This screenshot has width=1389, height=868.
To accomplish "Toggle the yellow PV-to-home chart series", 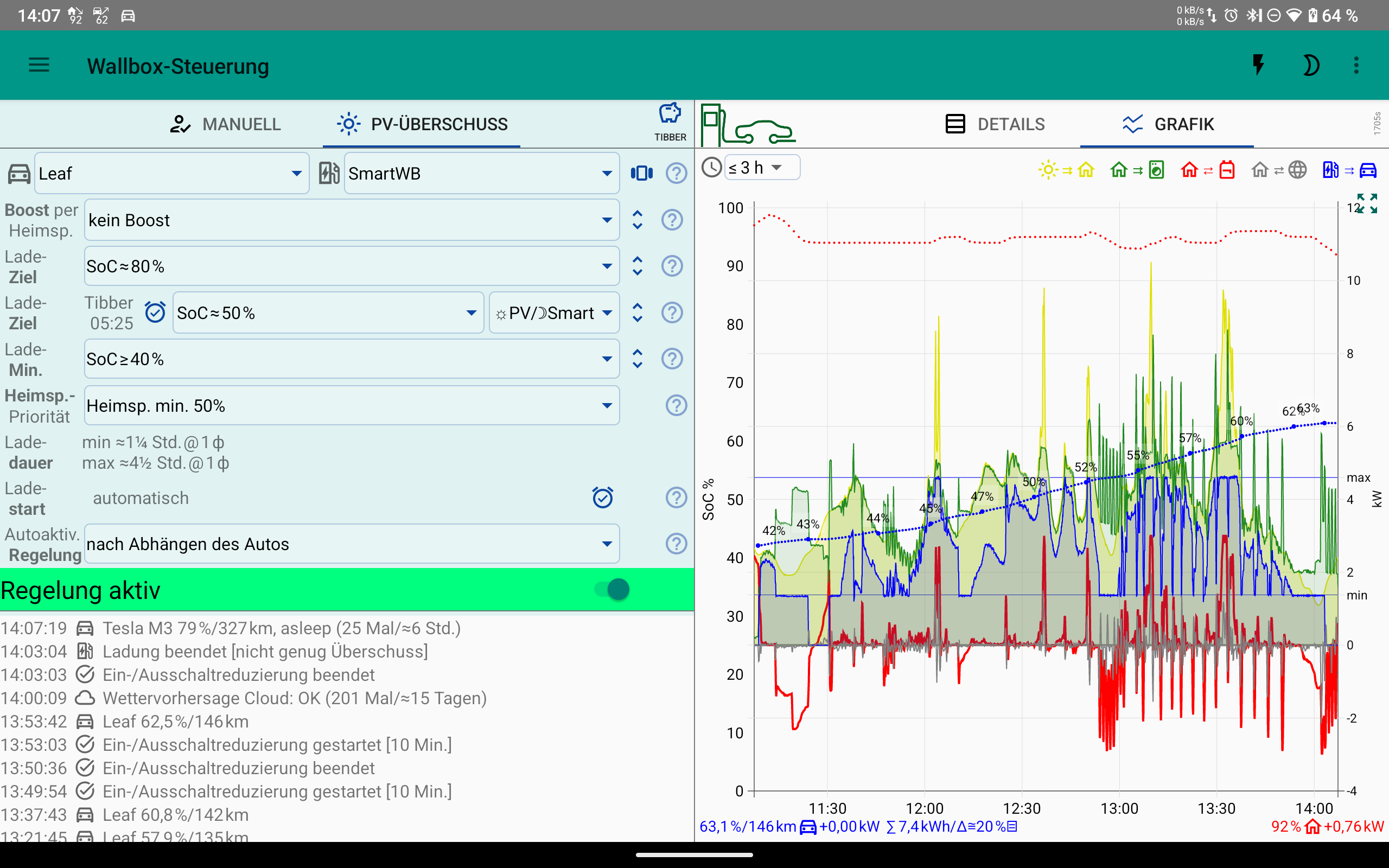I will click(1066, 169).
